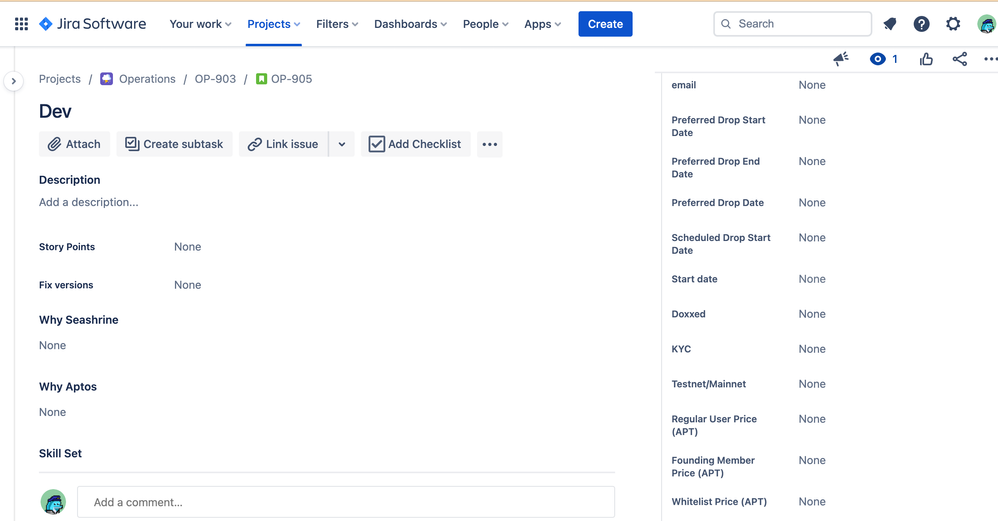The height and width of the screenshot is (521, 998).
Task: Edit the Regular User Price (APT) value
Action: (x=812, y=419)
